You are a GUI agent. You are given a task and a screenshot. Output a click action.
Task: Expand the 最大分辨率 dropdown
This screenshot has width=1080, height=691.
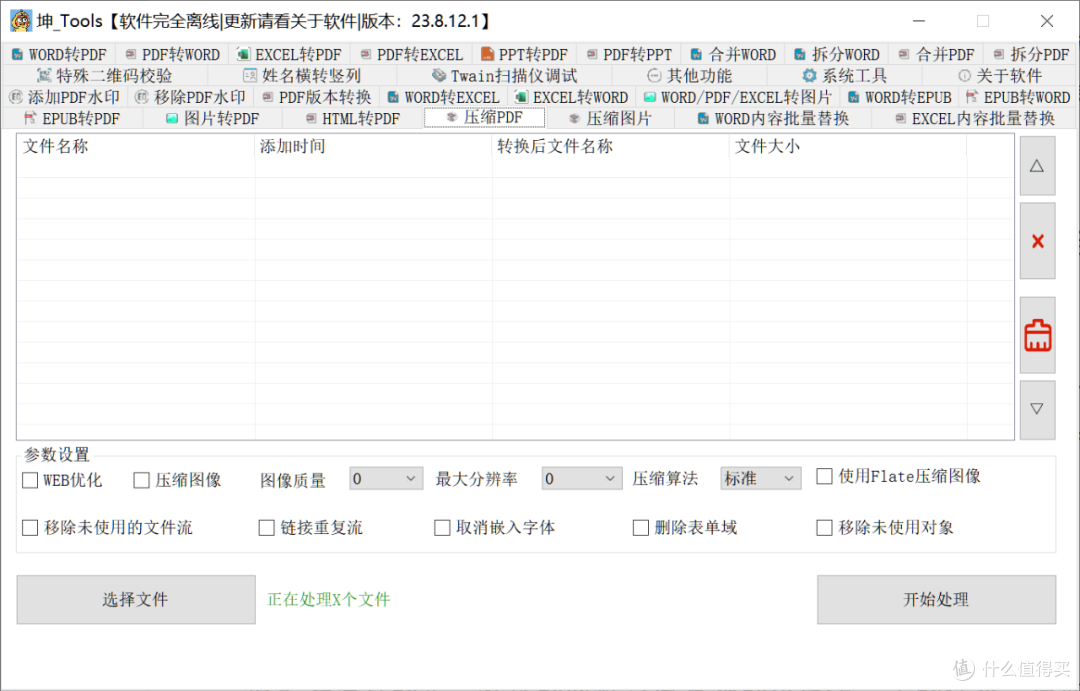[x=581, y=478]
